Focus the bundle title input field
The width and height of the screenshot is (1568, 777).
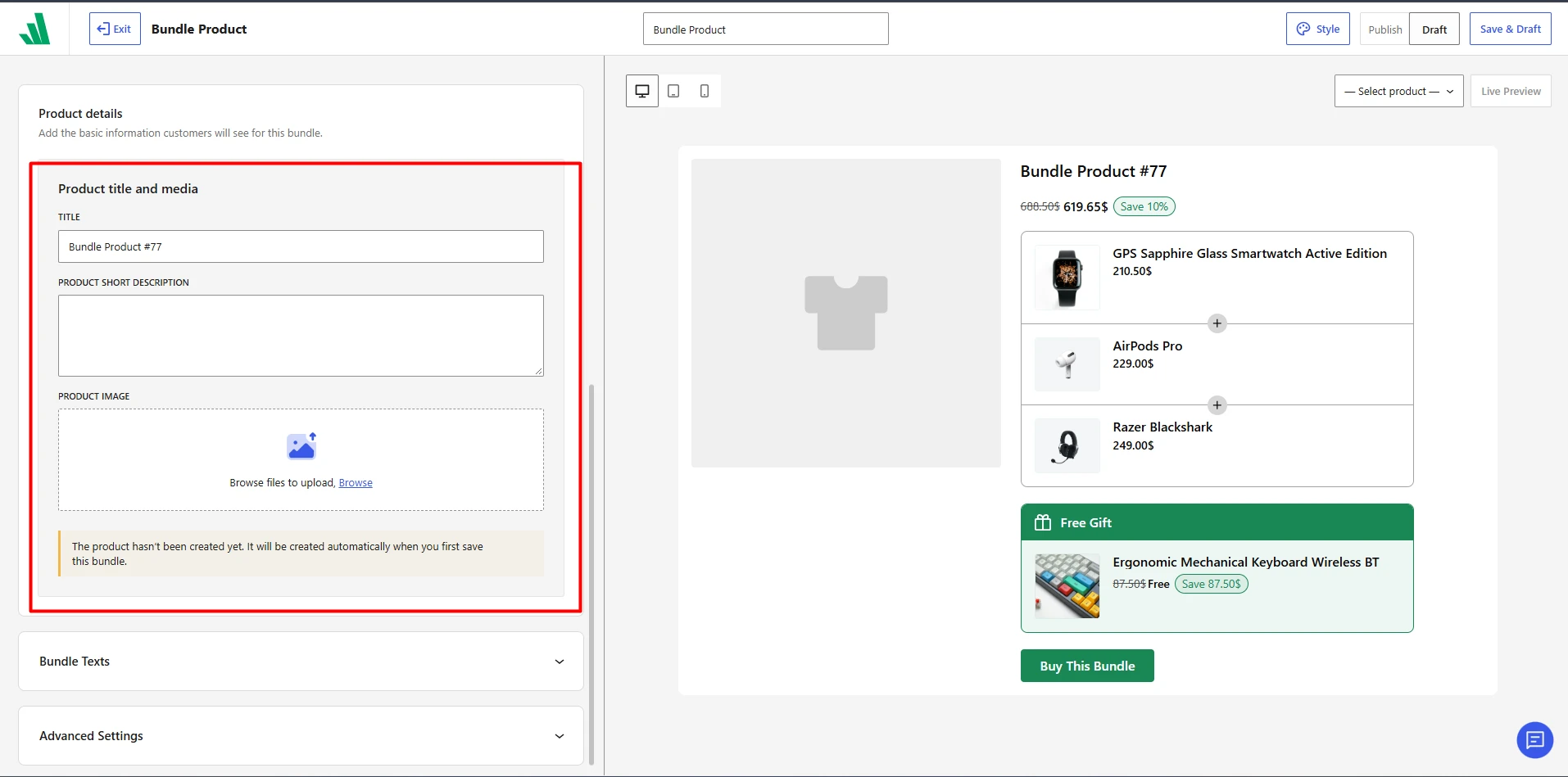pos(301,246)
